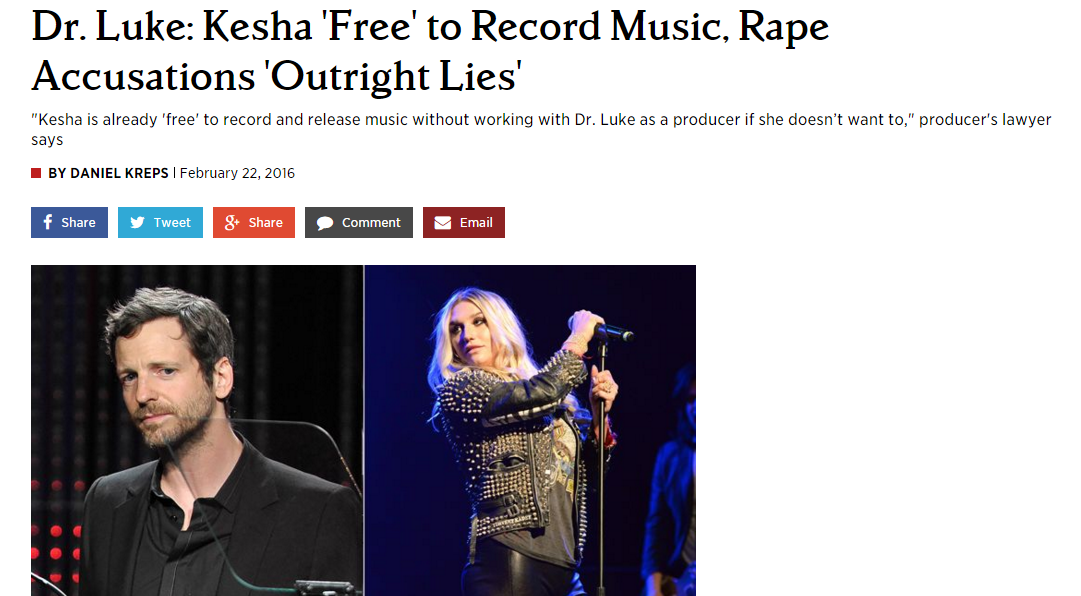The image size is (1081, 596).
Task: Click 'producer's lawyer says' subheading text
Action: 541,130
